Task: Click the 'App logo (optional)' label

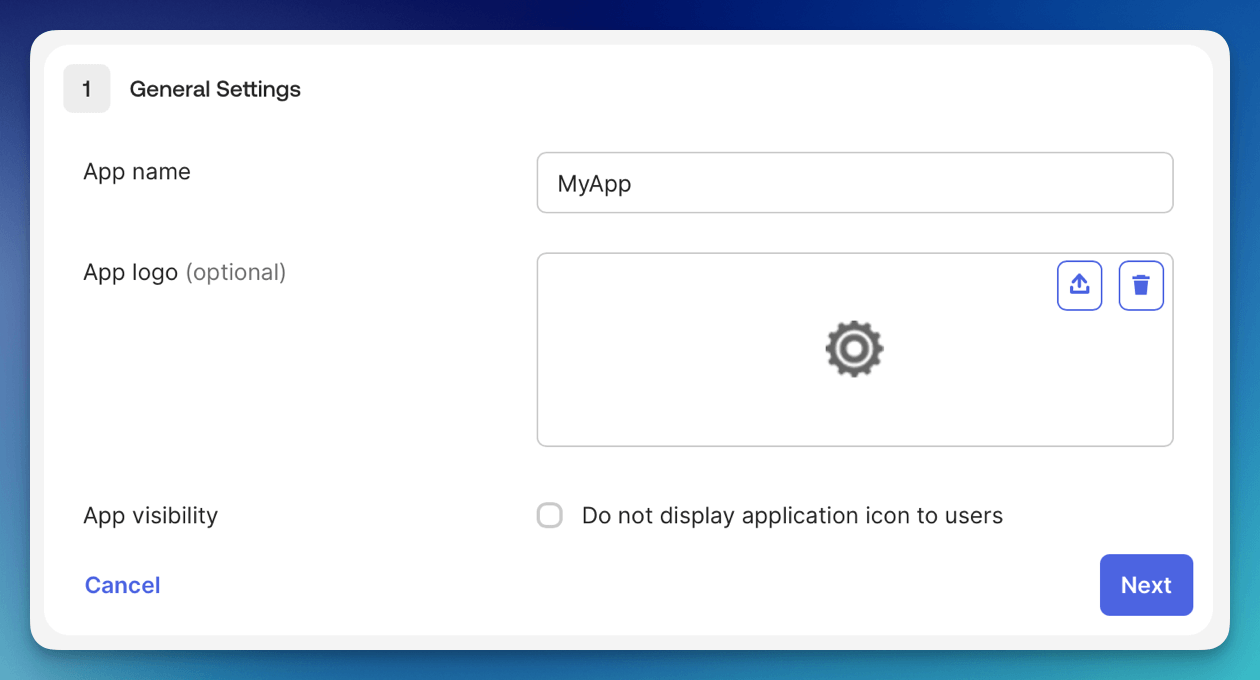Action: (x=185, y=272)
